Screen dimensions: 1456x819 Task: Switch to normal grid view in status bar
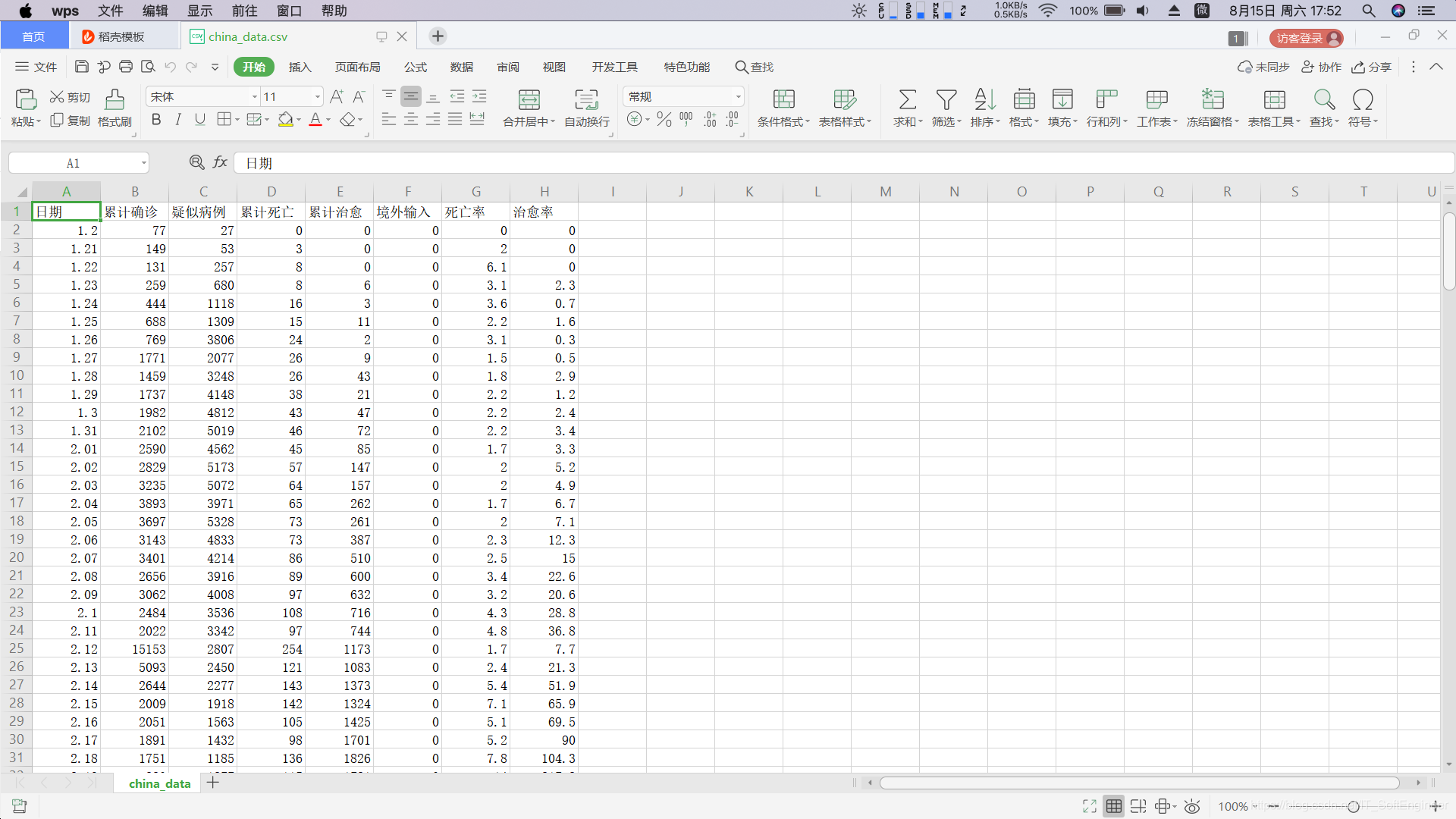[1113, 806]
